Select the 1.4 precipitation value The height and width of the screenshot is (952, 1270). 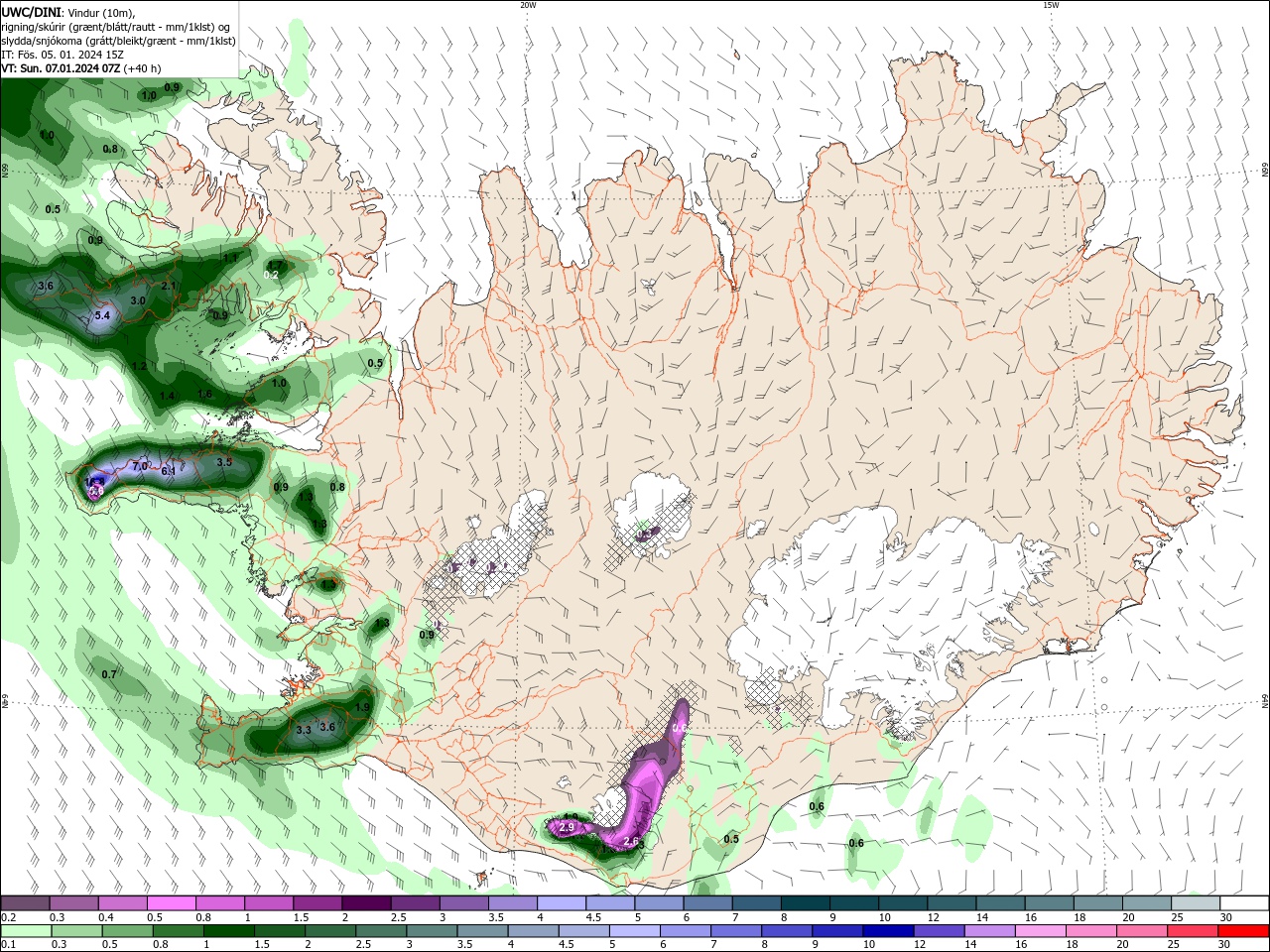click(167, 397)
